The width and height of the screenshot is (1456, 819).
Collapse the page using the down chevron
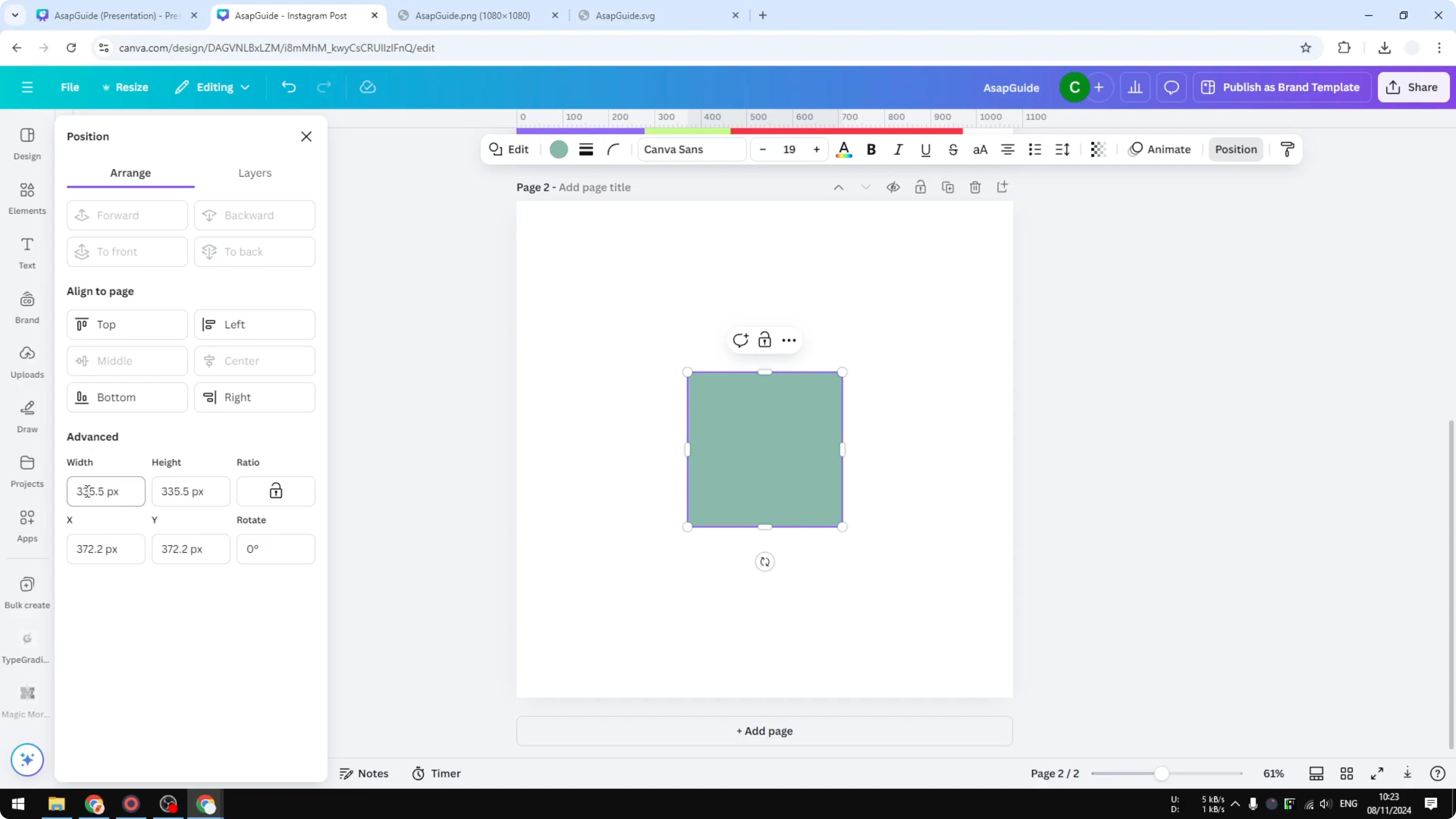coord(866,187)
